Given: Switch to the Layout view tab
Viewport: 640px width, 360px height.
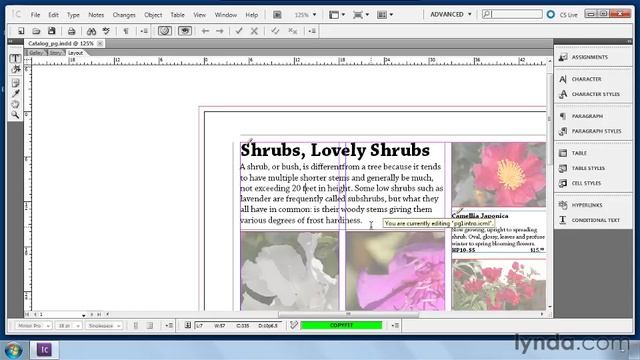Looking at the screenshot, I should coord(76,53).
